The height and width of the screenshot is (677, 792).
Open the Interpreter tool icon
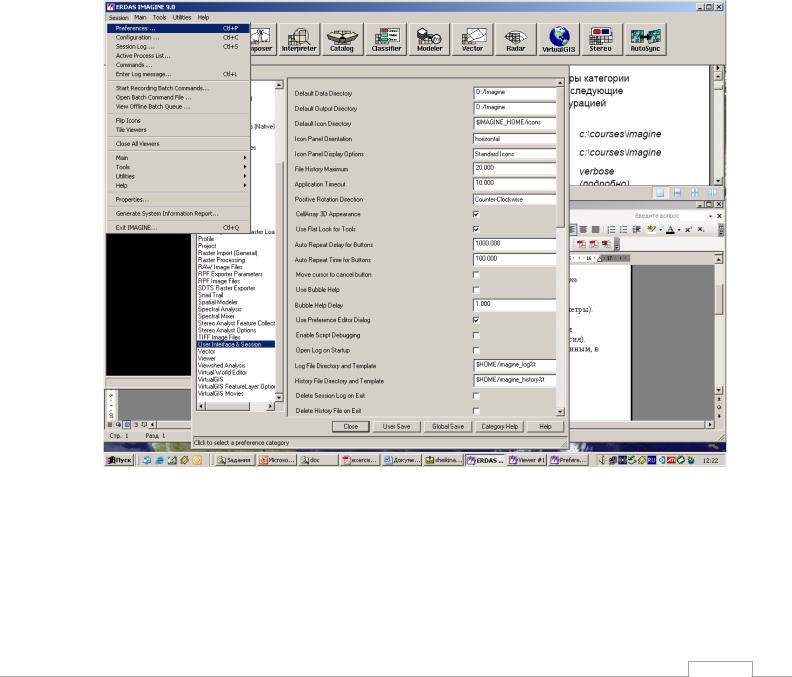[299, 39]
